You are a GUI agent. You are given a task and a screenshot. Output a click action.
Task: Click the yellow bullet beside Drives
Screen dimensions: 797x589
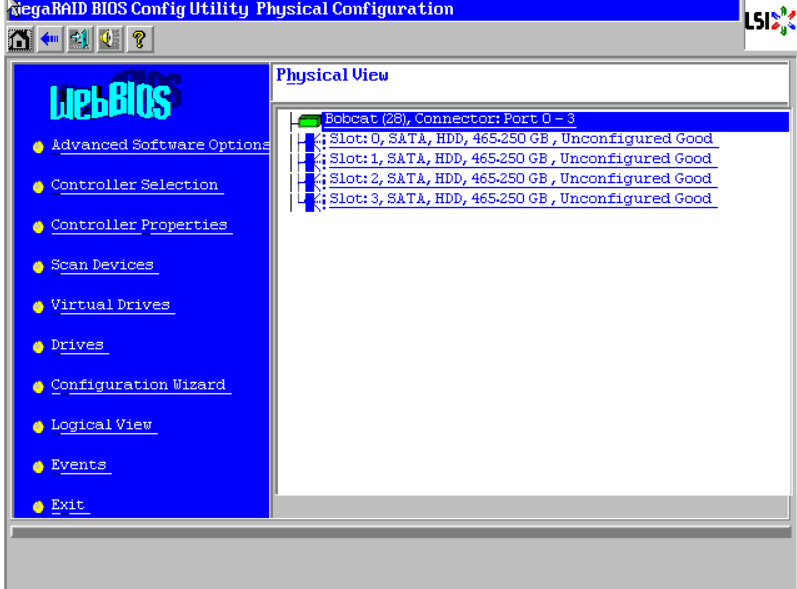38,347
